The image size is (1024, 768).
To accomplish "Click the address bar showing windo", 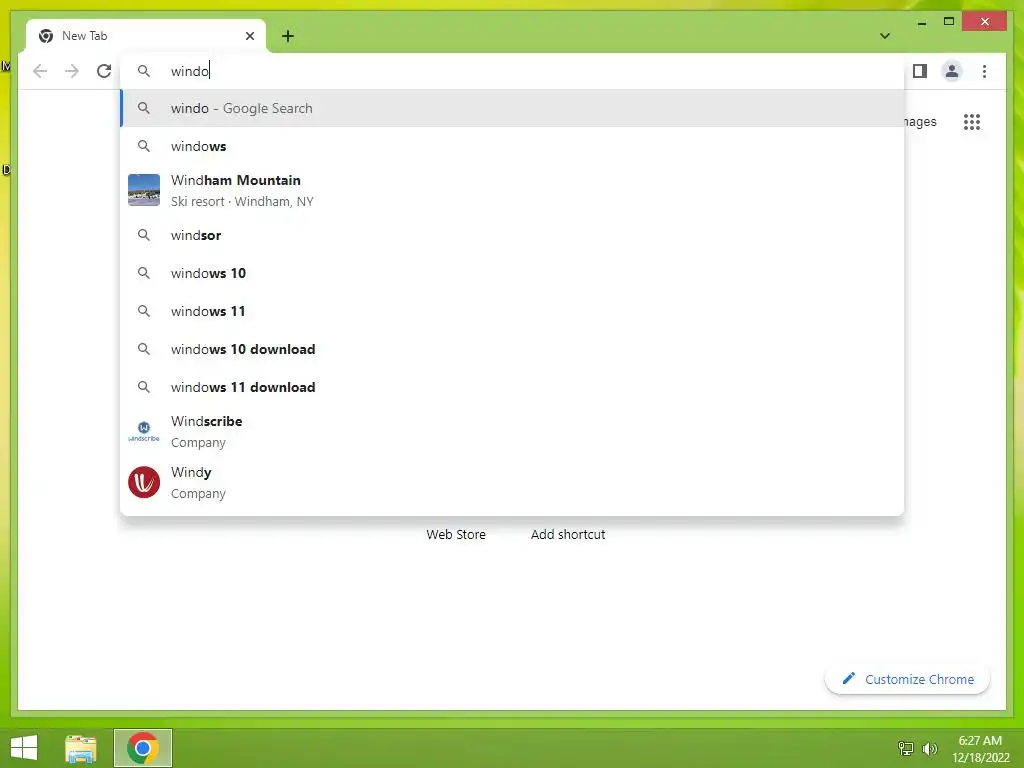I will click(x=513, y=71).
